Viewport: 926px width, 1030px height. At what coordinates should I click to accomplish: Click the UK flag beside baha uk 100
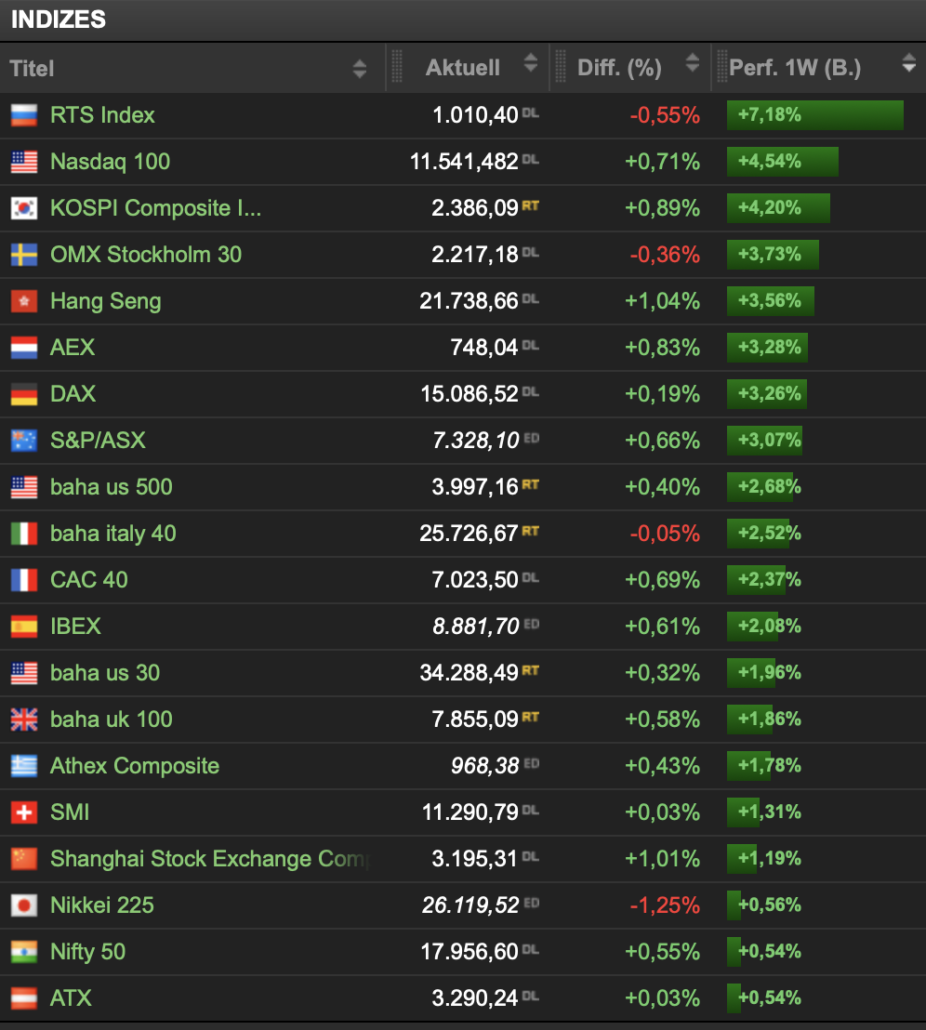(x=24, y=720)
